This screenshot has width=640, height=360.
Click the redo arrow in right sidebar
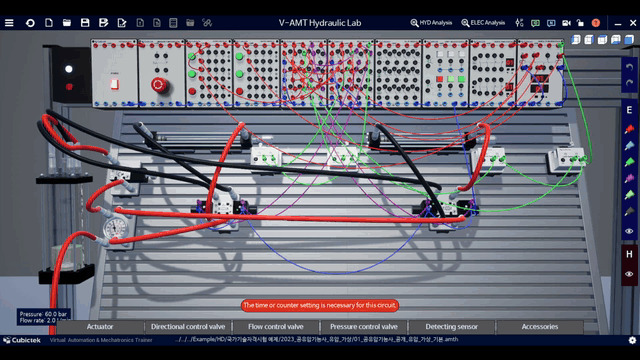click(629, 83)
